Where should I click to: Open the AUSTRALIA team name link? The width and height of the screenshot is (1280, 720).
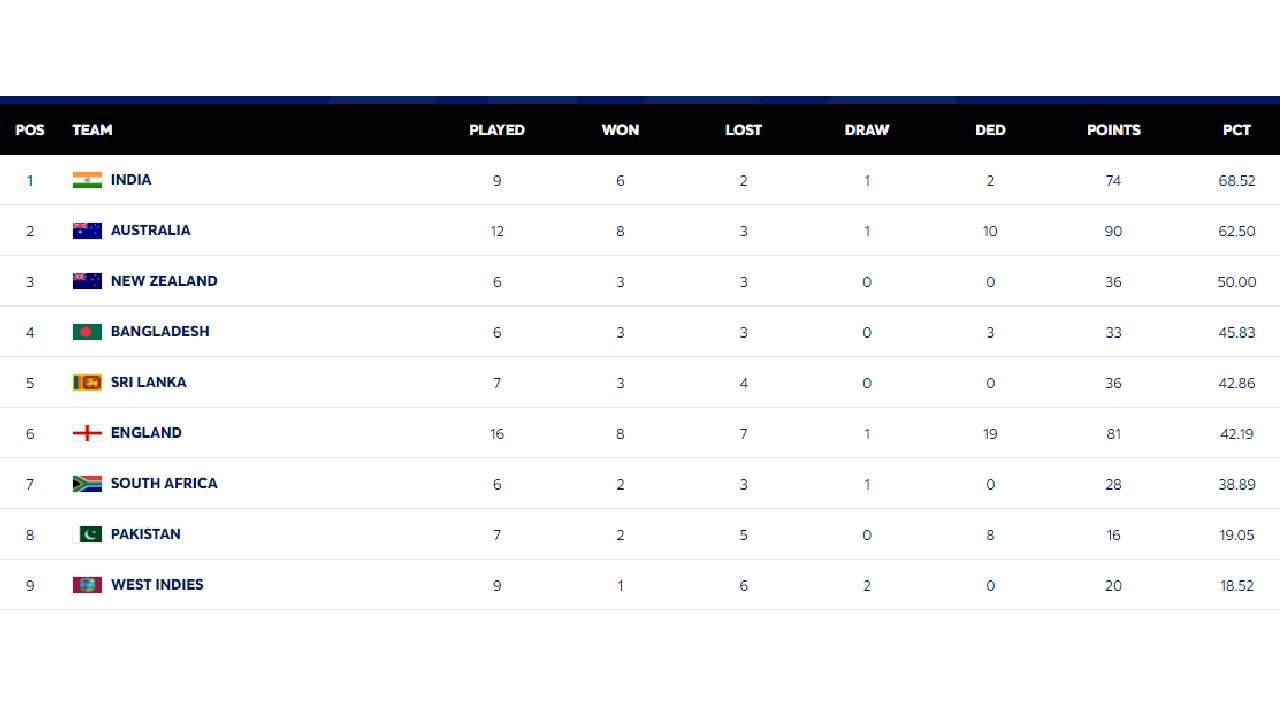pos(150,230)
